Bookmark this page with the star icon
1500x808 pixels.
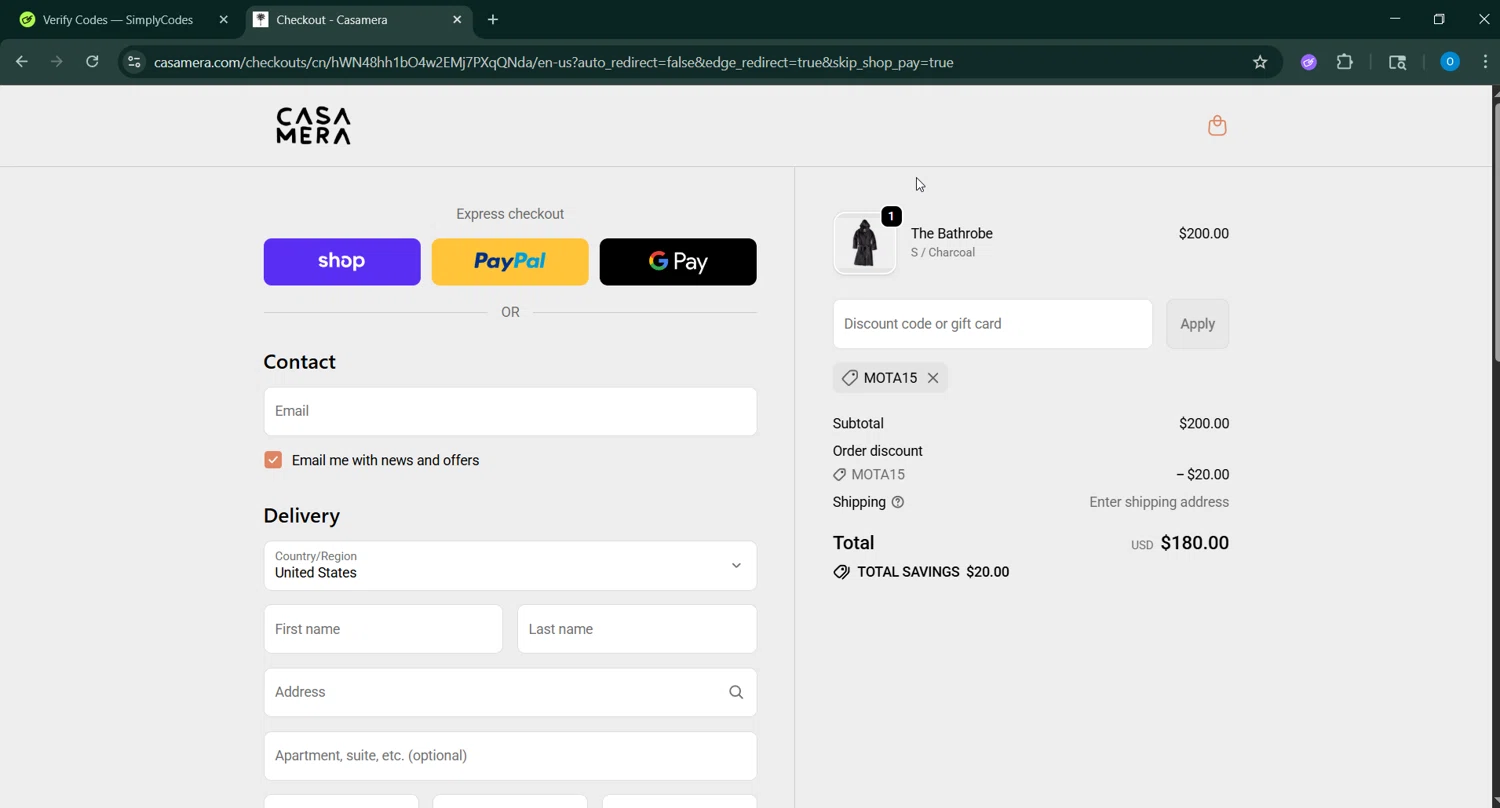(x=1260, y=62)
